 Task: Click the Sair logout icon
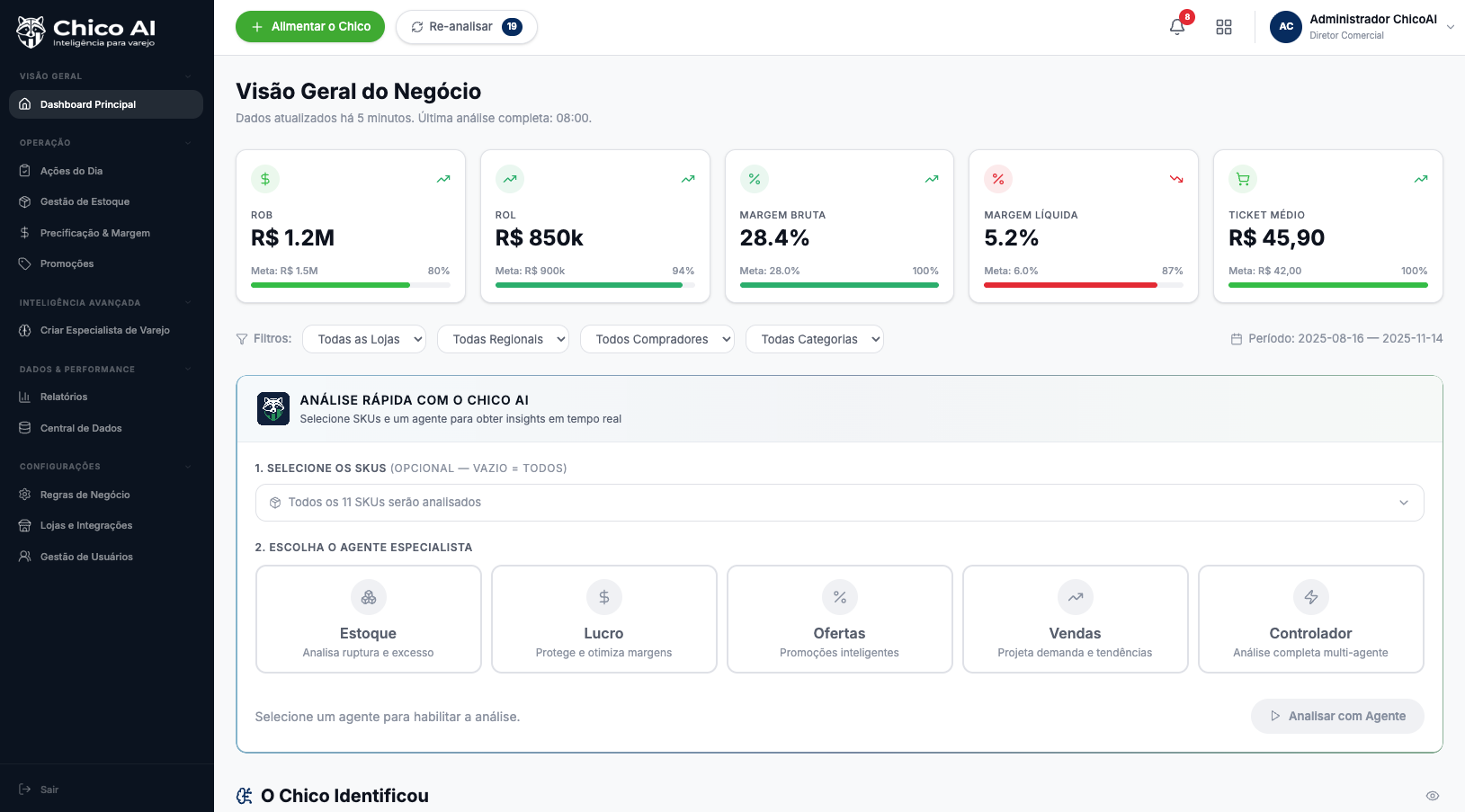tap(25, 790)
